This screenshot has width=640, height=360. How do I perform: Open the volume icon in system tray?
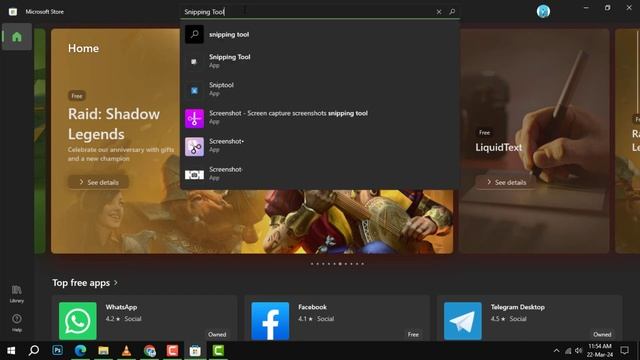[x=578, y=351]
